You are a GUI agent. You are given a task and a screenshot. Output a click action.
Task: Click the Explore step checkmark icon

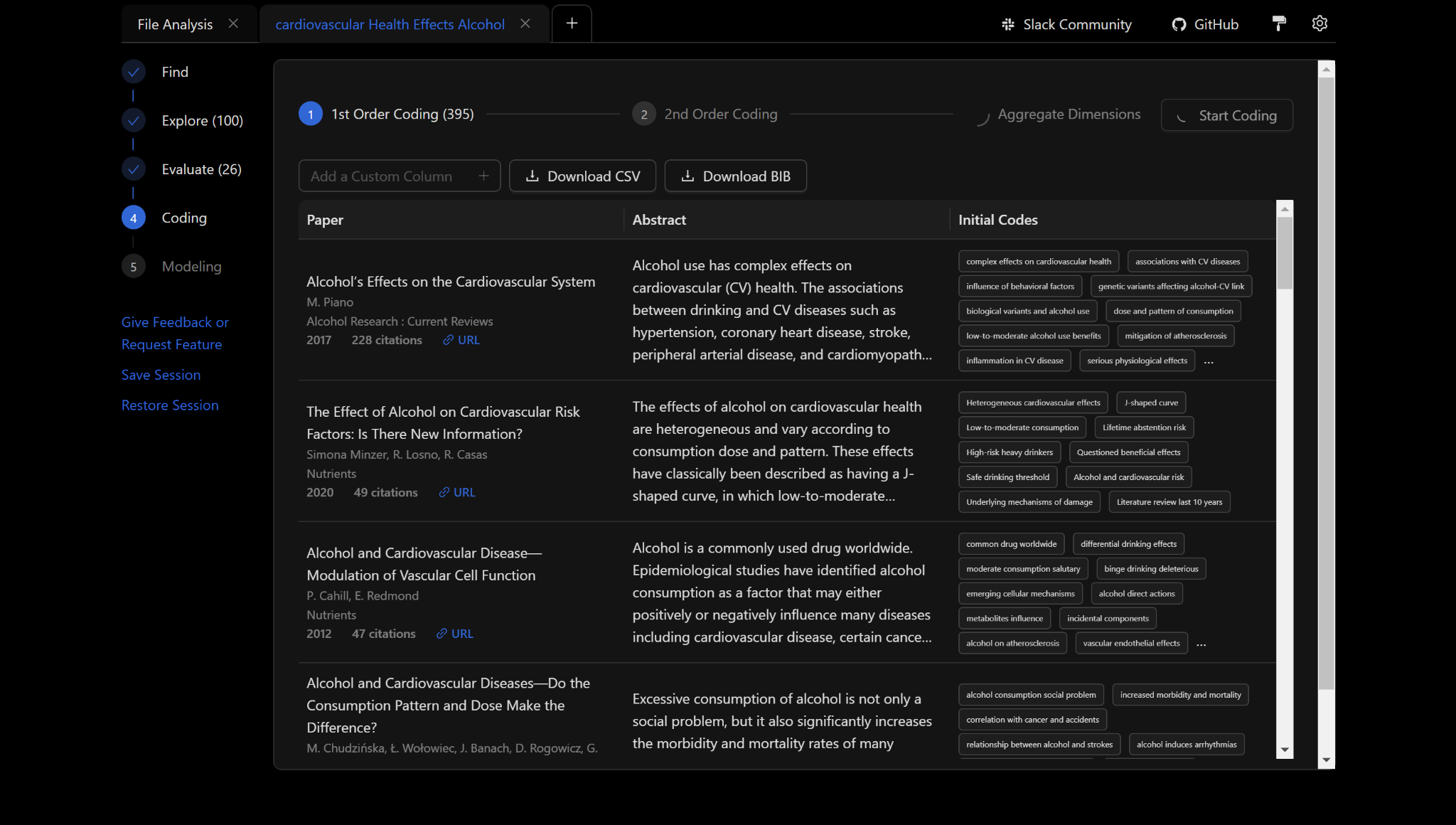133,121
